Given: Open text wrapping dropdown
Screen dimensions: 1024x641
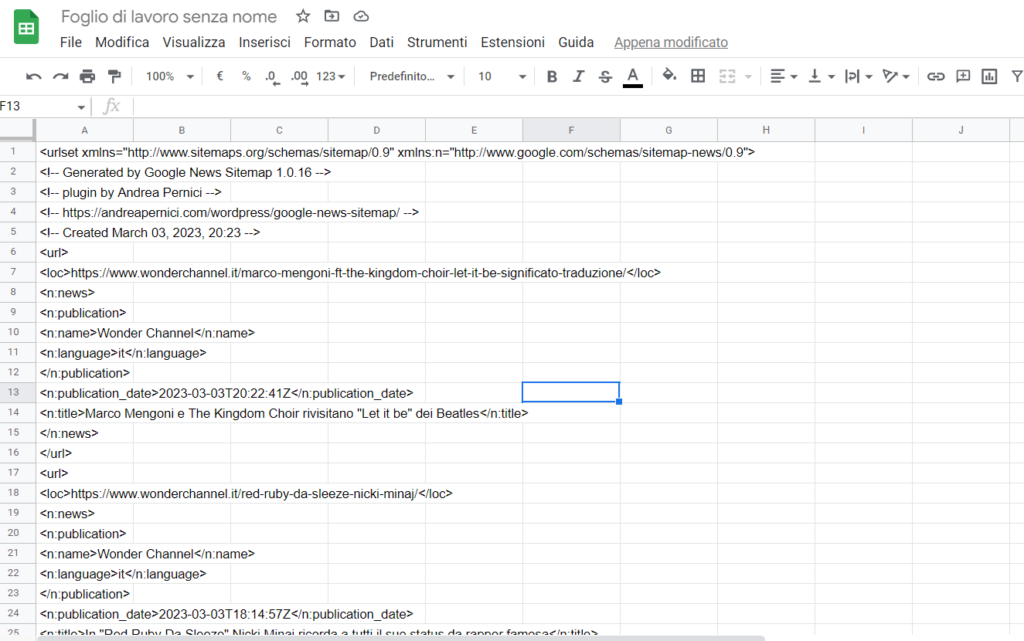Looking at the screenshot, I should (x=858, y=76).
